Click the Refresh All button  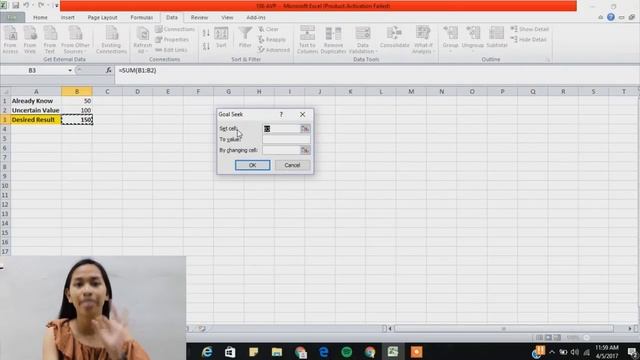(142, 40)
